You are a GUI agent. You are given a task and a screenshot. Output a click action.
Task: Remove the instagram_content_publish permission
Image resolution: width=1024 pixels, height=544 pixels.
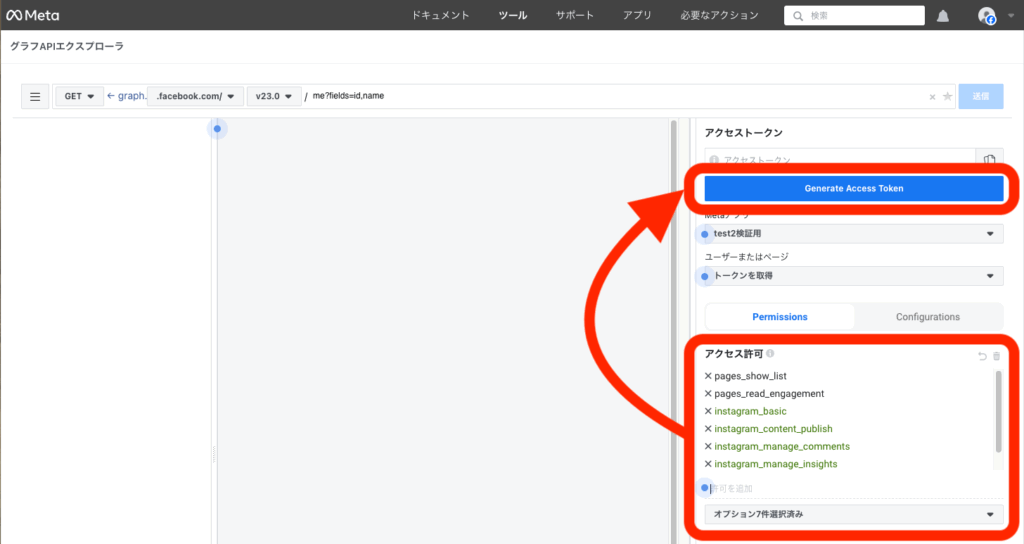click(708, 429)
